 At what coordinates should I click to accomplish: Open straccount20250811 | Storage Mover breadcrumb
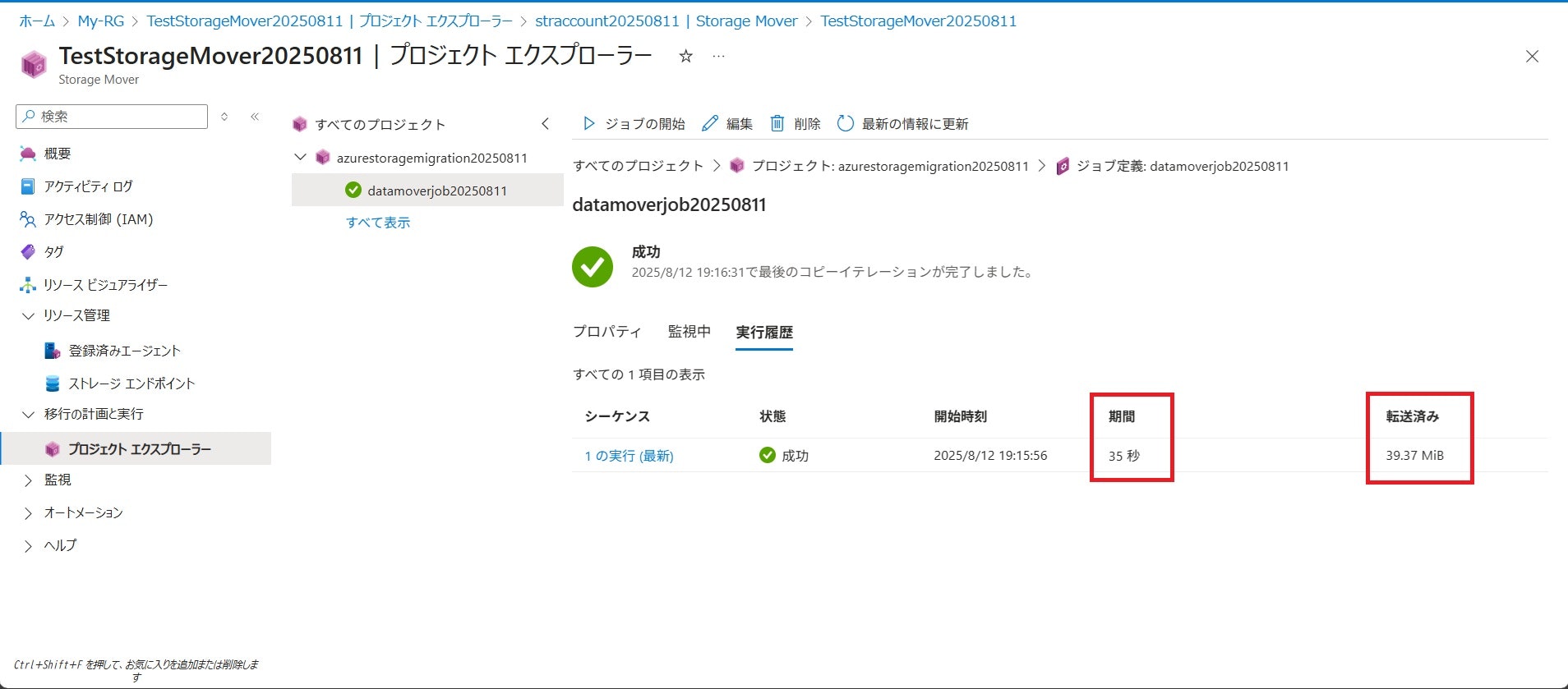[666, 21]
